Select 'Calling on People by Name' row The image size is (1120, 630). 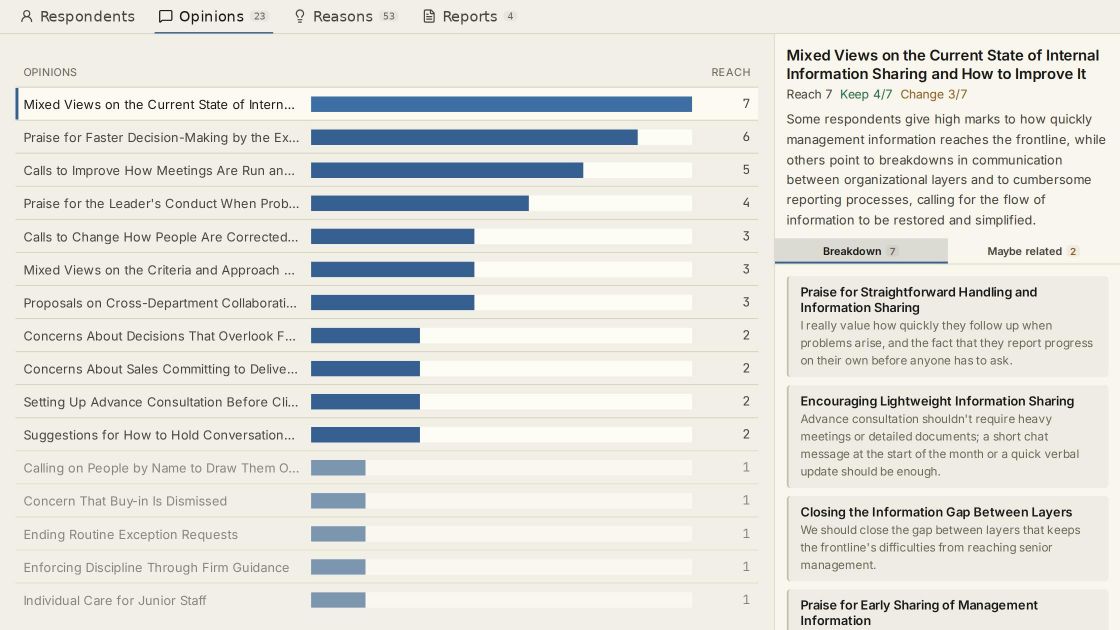point(386,468)
